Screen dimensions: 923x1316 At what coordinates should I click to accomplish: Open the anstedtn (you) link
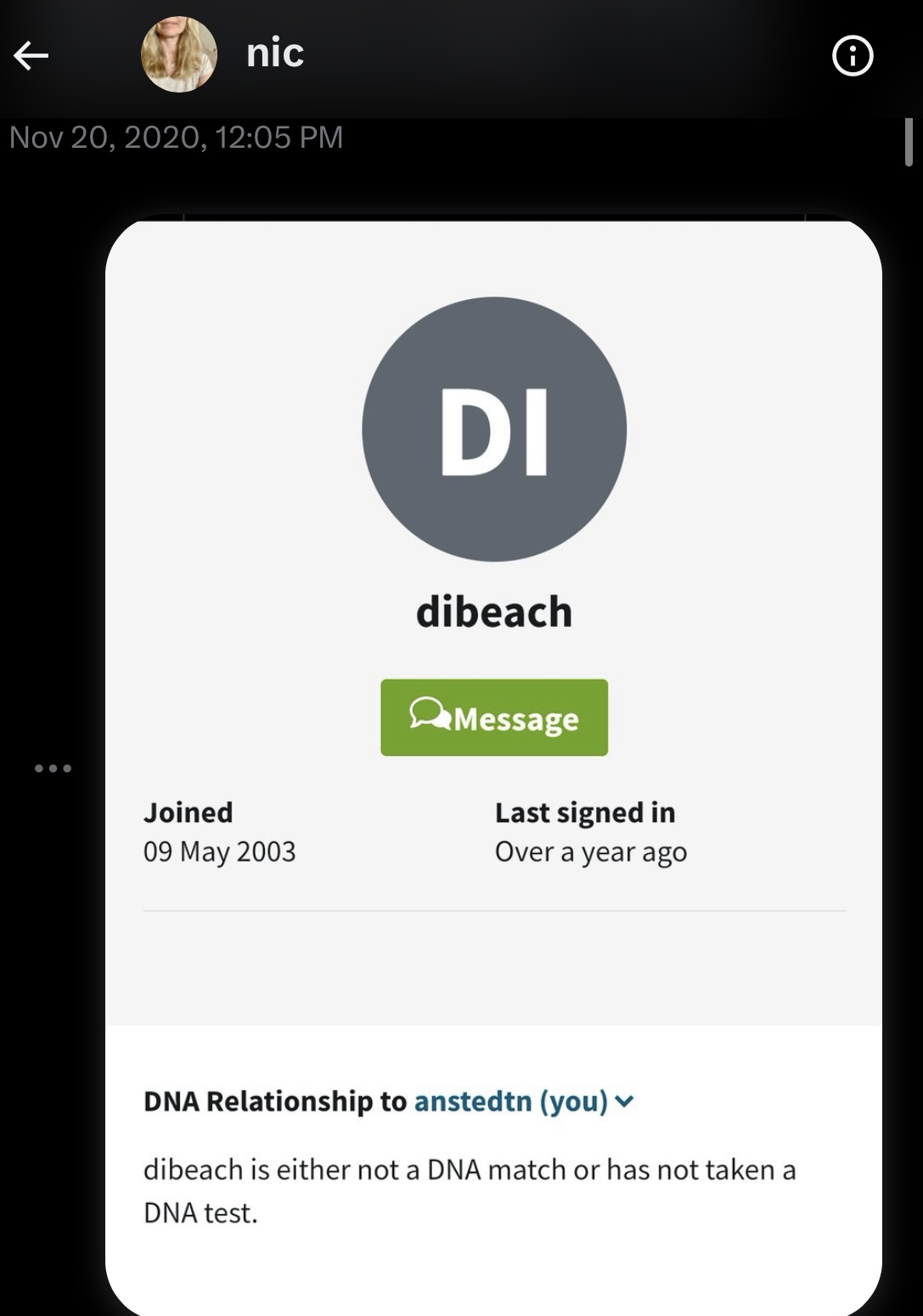pyautogui.click(x=510, y=1101)
